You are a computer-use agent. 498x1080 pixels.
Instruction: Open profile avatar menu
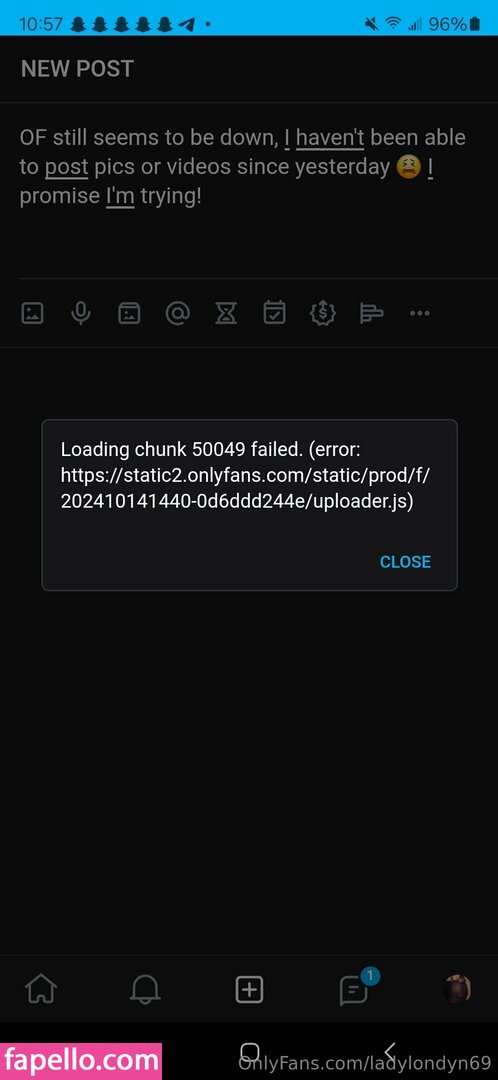[458, 989]
